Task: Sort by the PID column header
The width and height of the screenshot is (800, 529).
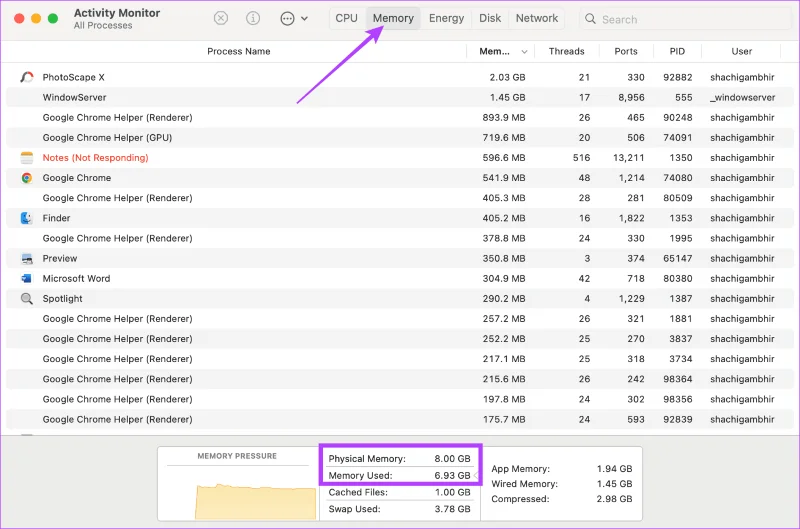Action: tap(677, 51)
